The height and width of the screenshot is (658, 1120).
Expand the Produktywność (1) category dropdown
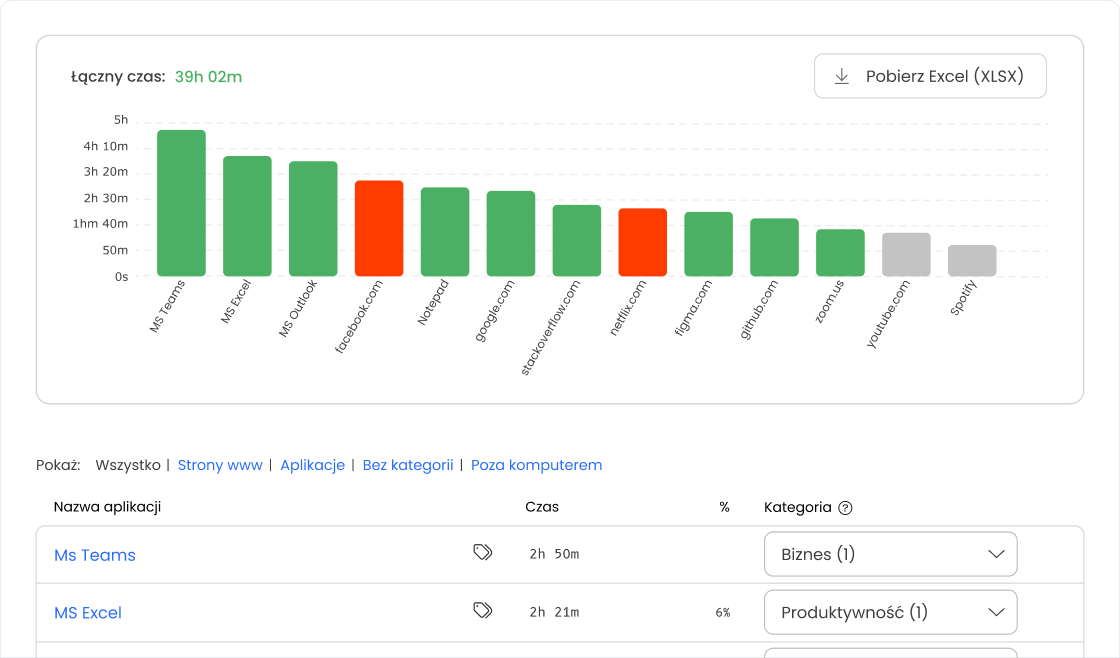pos(890,612)
